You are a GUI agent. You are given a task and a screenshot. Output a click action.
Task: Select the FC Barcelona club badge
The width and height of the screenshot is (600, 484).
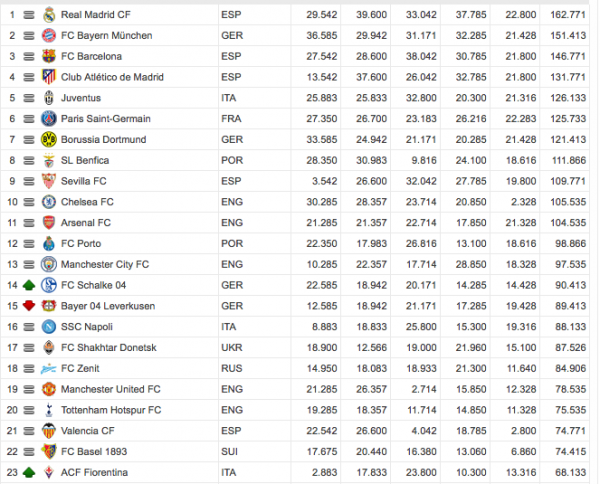click(x=48, y=56)
